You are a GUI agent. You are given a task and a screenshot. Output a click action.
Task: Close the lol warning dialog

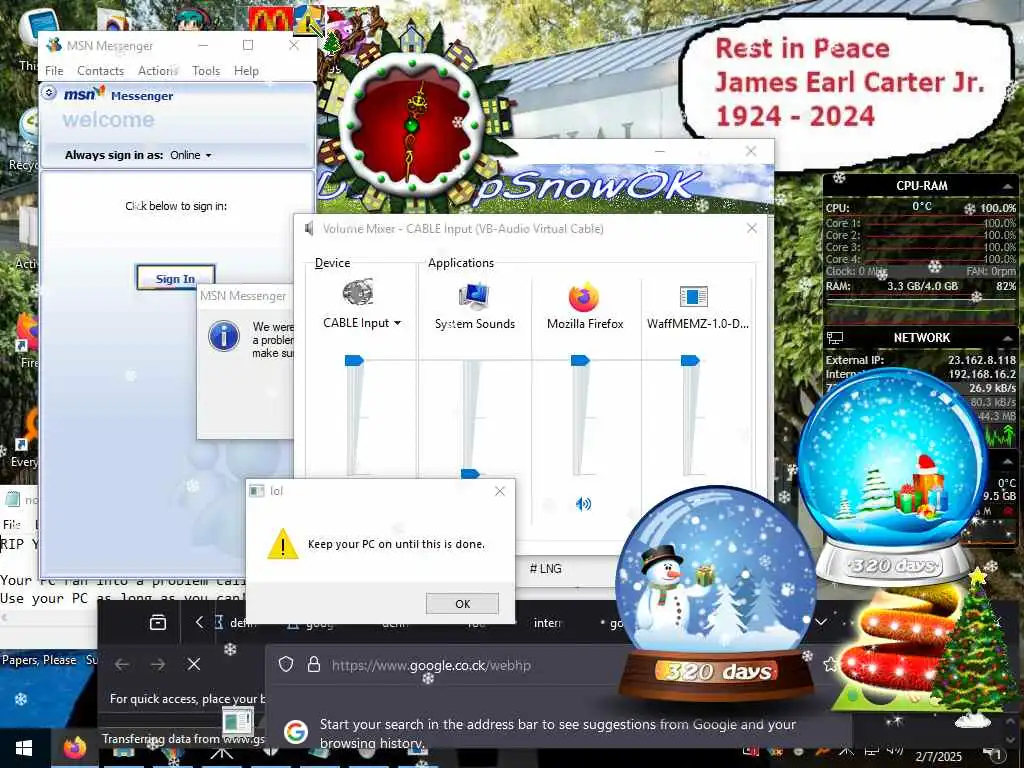500,490
